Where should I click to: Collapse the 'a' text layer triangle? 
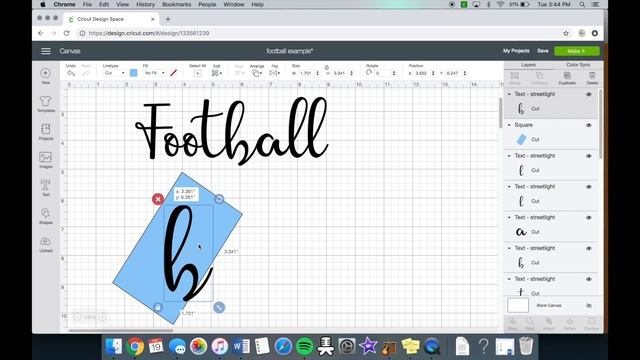tap(509, 217)
